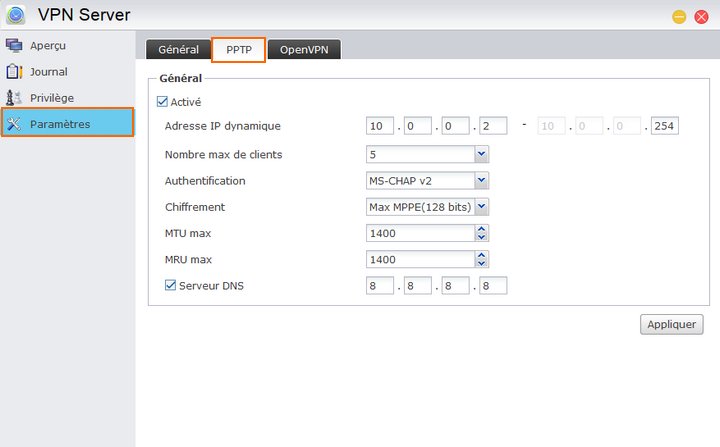Click the last octet field showing 2
Viewport: 720px width, 447px height.
[x=493, y=126]
